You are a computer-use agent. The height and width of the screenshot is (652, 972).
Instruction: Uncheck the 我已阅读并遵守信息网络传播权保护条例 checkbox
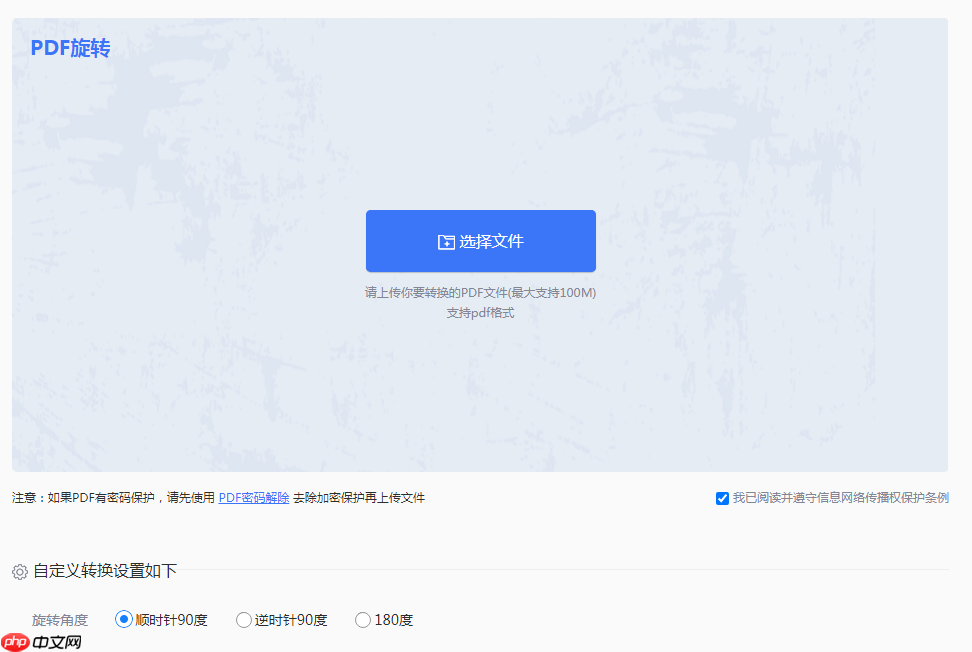pos(722,498)
